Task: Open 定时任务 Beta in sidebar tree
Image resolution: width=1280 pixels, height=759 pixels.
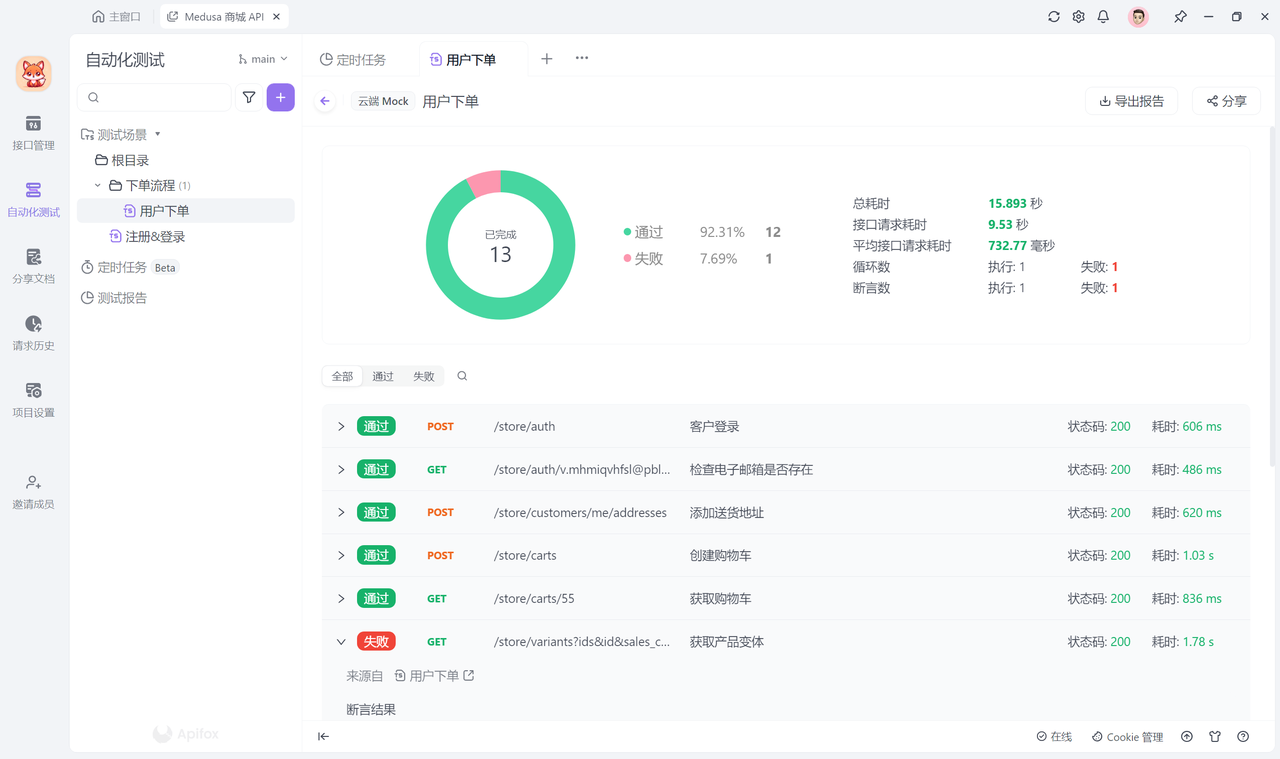Action: point(130,268)
